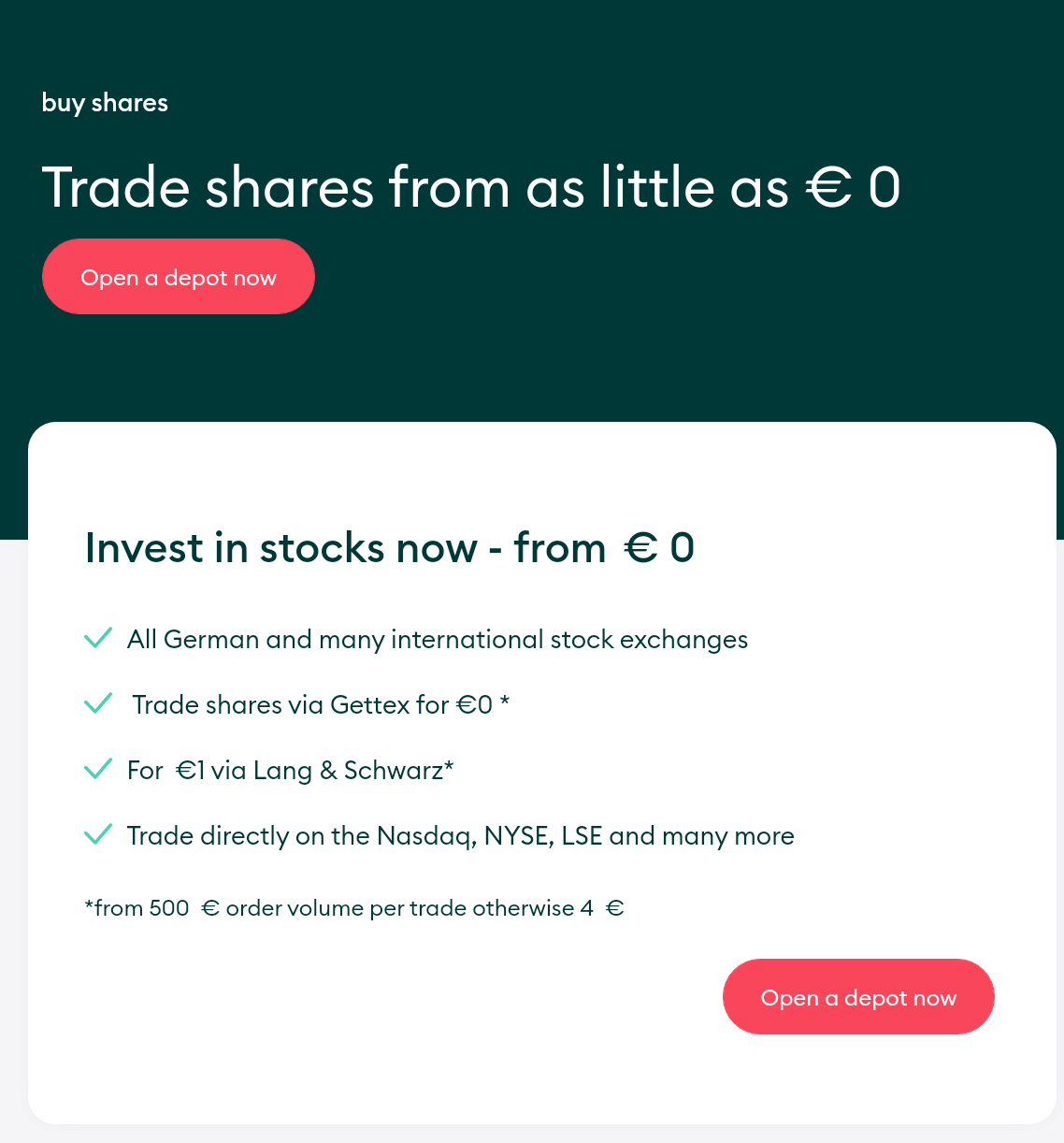The width and height of the screenshot is (1064, 1143).
Task: Click the checkmark beside Lang & Schwarz
Action: [x=98, y=769]
